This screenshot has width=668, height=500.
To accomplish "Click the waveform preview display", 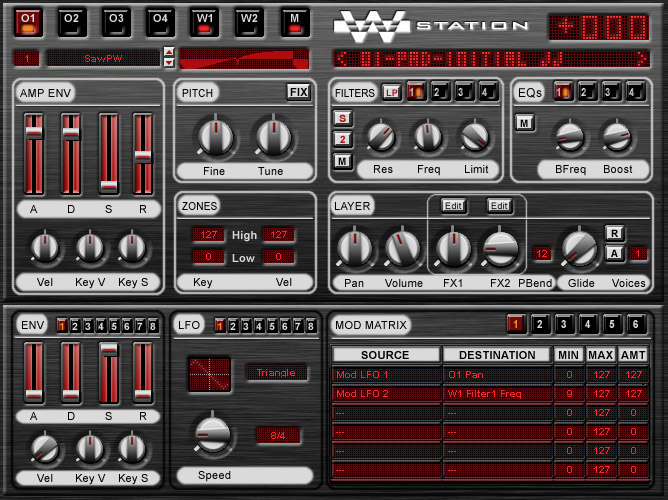I will 245,58.
